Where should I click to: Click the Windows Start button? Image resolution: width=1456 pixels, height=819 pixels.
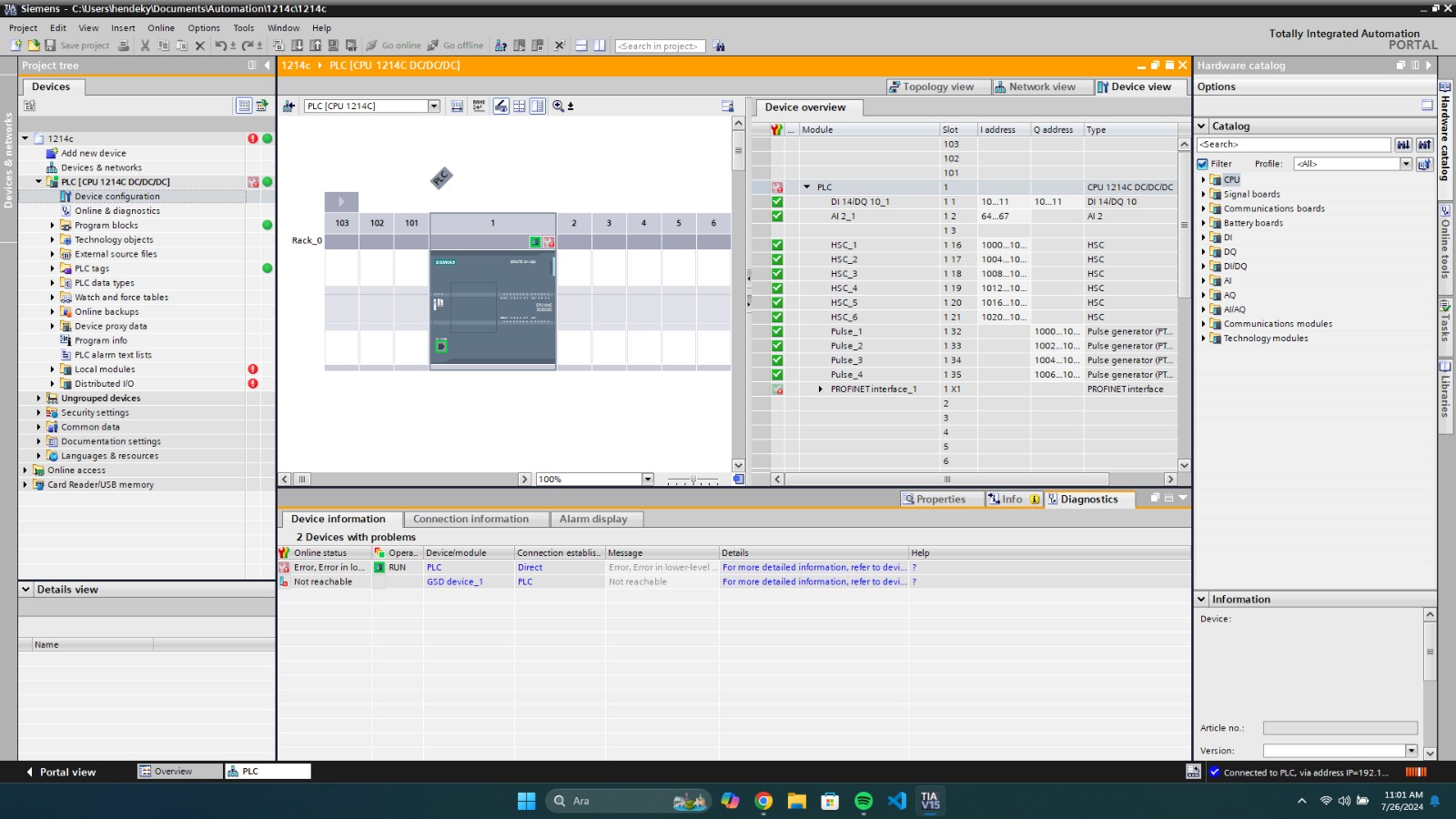click(x=527, y=801)
